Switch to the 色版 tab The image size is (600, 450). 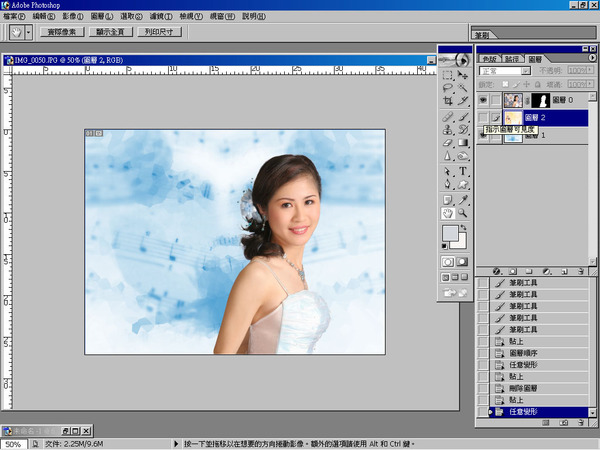[x=487, y=59]
